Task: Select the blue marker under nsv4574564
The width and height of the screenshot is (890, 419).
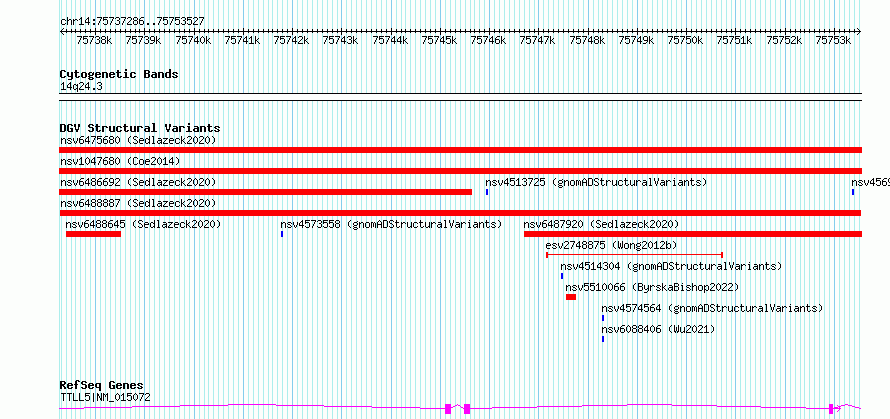Action: coord(603,318)
